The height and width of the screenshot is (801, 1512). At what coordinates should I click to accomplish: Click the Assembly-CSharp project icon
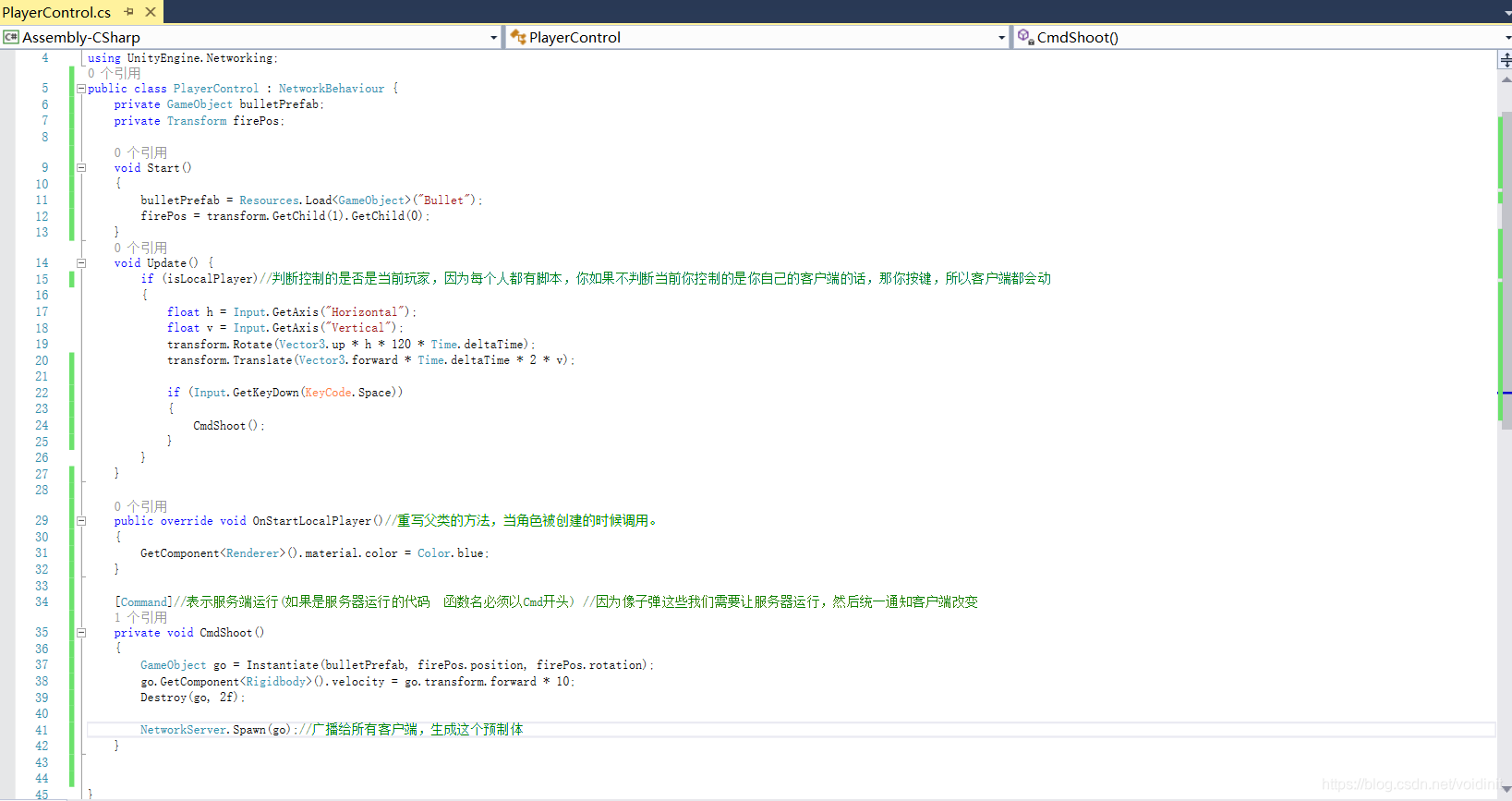tap(11, 37)
